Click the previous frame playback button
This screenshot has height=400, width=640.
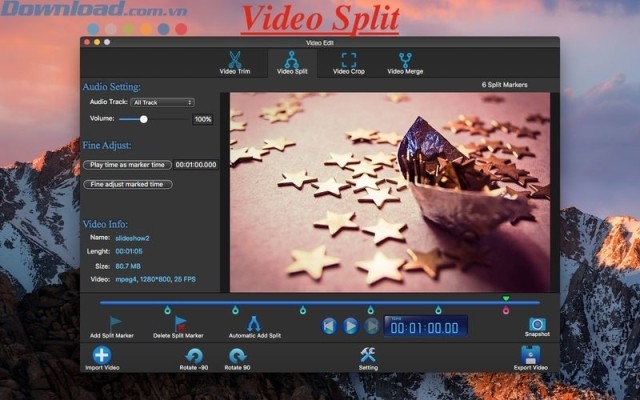click(x=329, y=326)
